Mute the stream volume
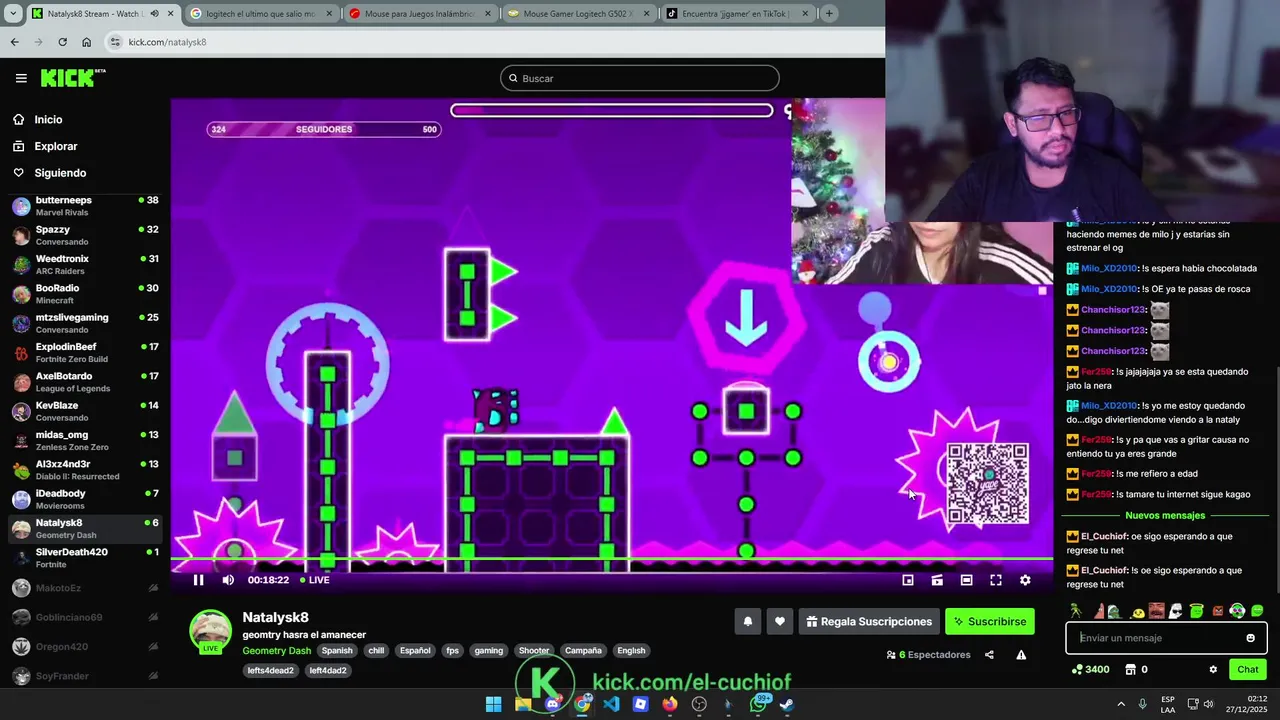1280x720 pixels. click(228, 580)
